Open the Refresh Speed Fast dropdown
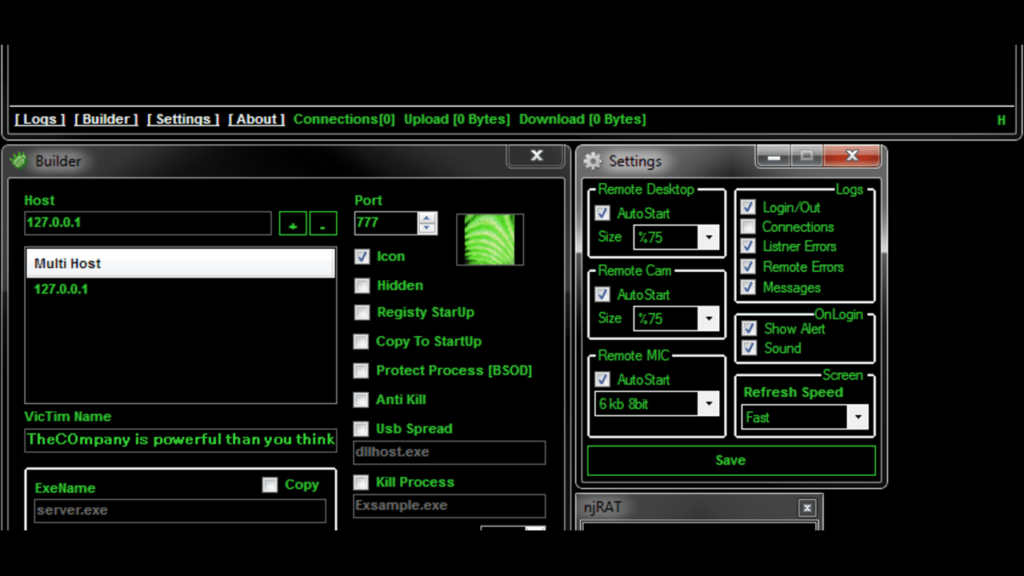 coord(858,417)
